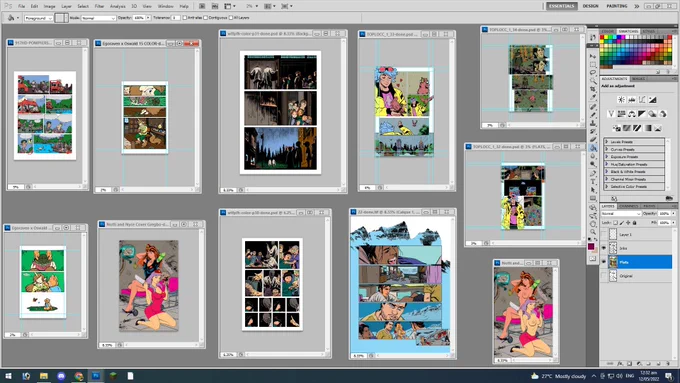Open the Mode dropdown in options bar
The image size is (680, 383).
pos(98,18)
